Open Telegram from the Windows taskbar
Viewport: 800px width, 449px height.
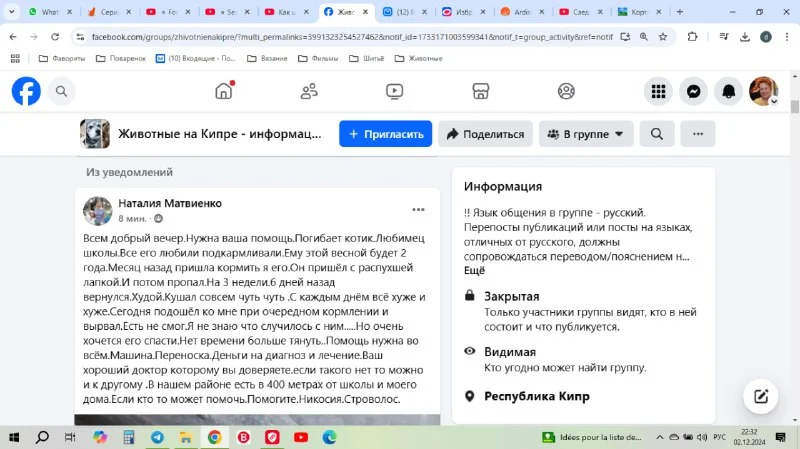pos(157,437)
